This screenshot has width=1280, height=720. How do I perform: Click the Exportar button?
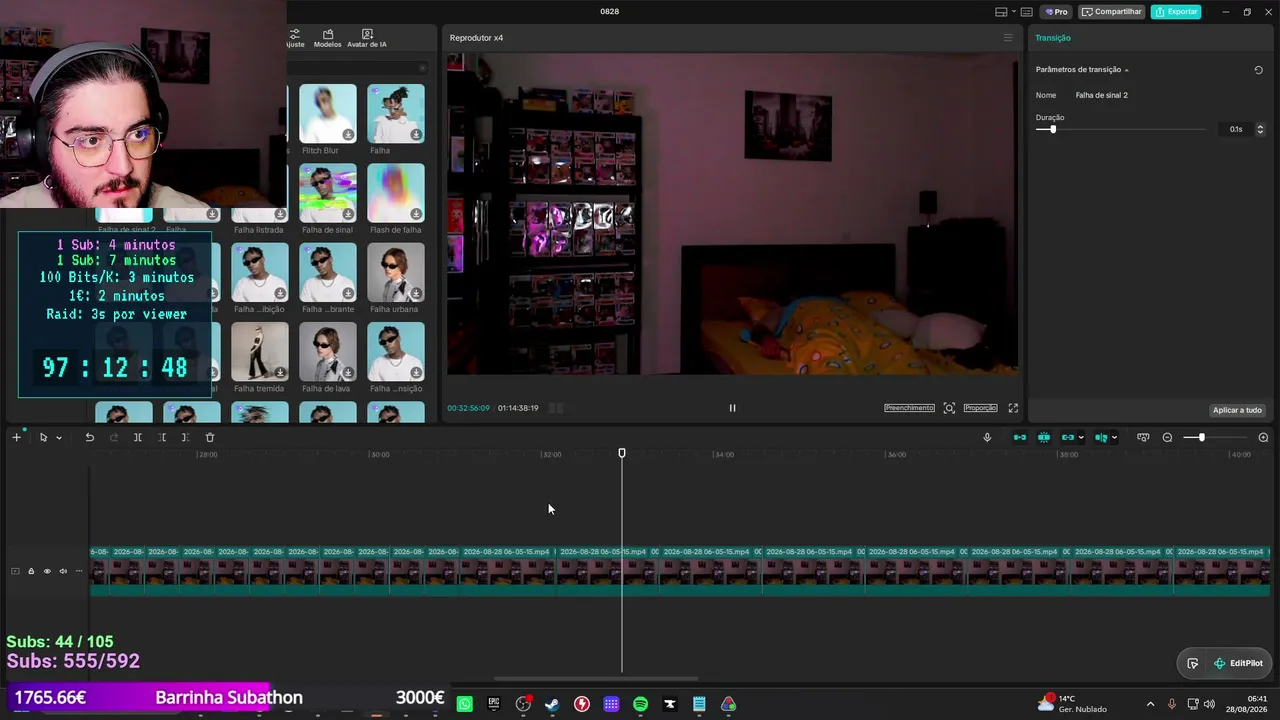coord(1176,12)
